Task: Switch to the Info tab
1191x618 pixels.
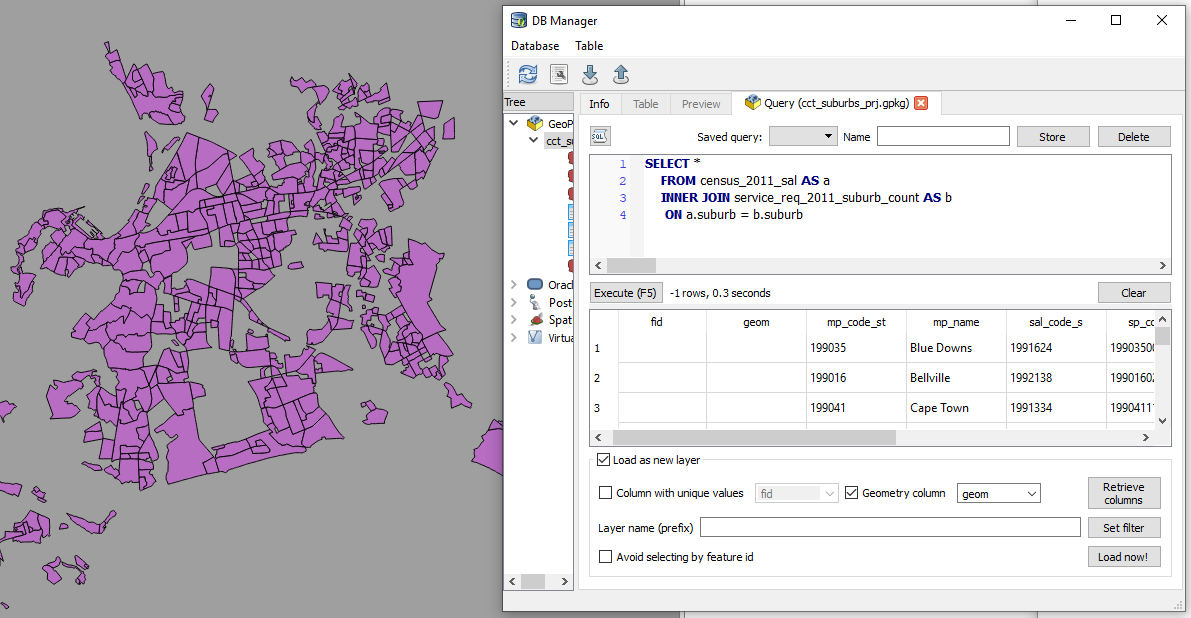Action: point(599,104)
